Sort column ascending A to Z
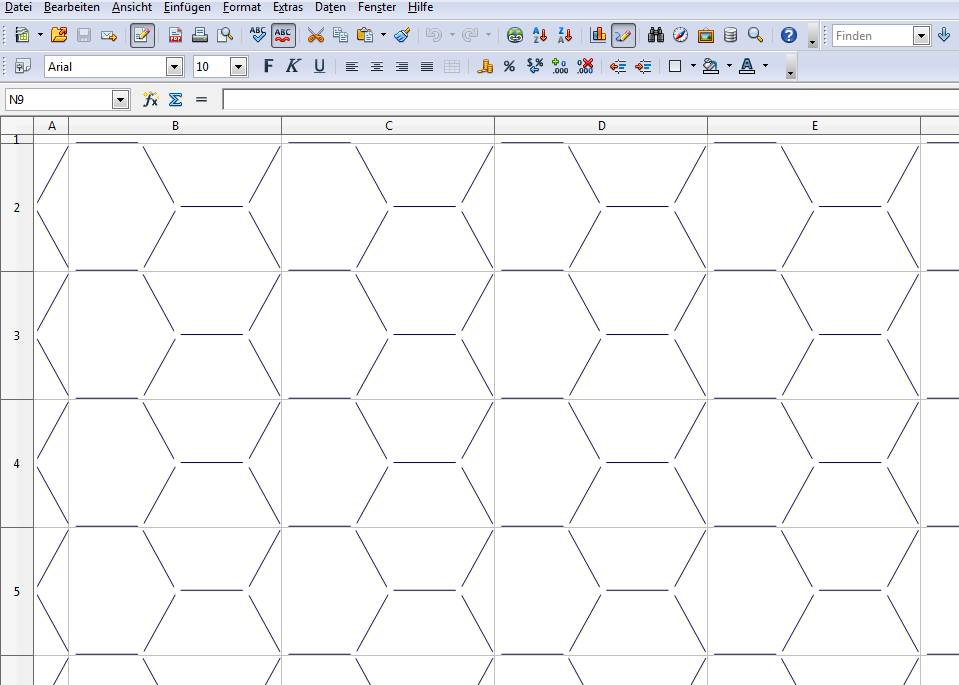The height and width of the screenshot is (685, 959). pos(540,35)
